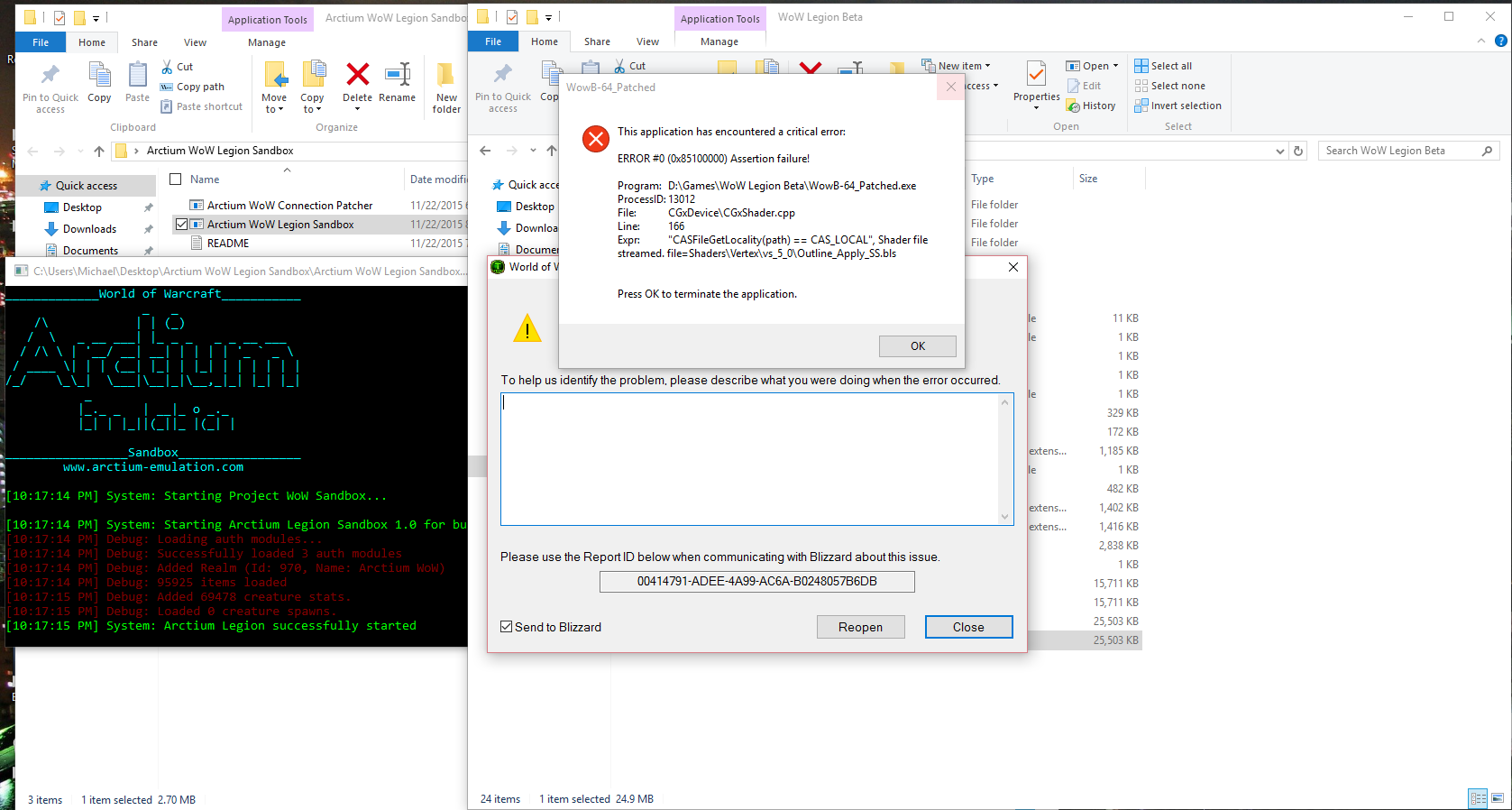Open the Open dropdown in Legion Beta ribbon
Viewport: 1512px width, 810px height.
pyautogui.click(x=1092, y=66)
